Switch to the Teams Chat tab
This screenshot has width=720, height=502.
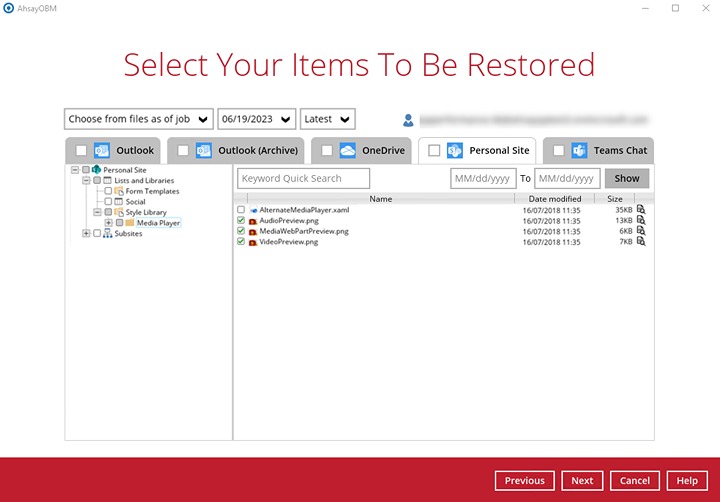(x=620, y=151)
